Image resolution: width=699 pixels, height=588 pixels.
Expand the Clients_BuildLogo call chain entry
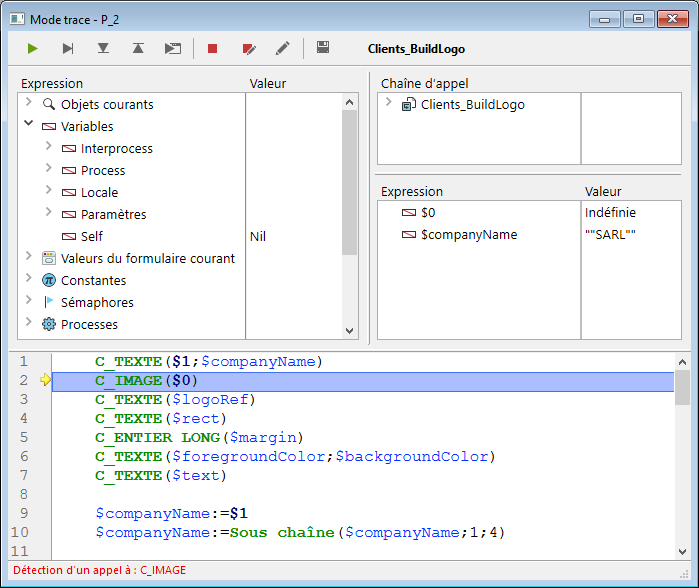pos(388,103)
